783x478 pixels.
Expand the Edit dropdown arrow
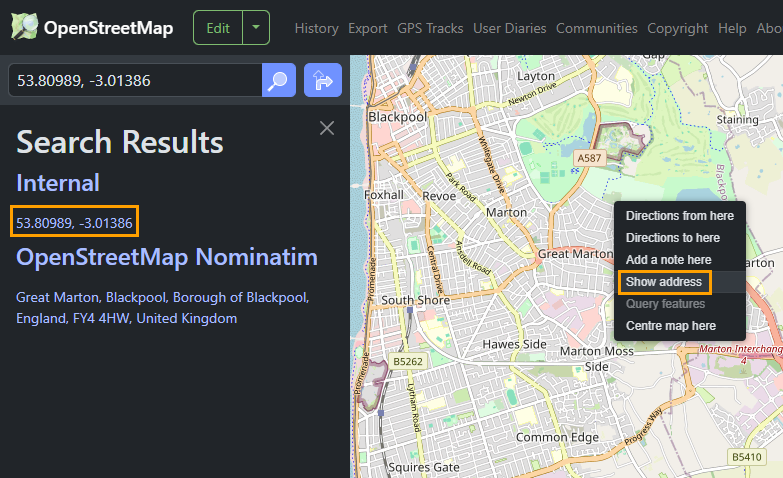256,27
